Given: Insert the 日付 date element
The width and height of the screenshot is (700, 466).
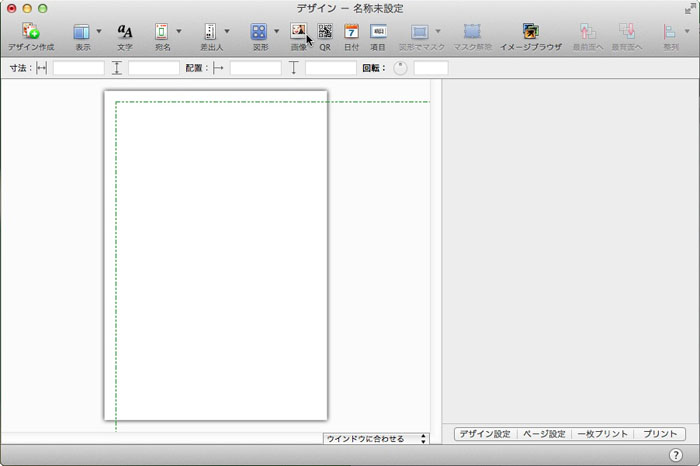Looking at the screenshot, I should (x=351, y=33).
